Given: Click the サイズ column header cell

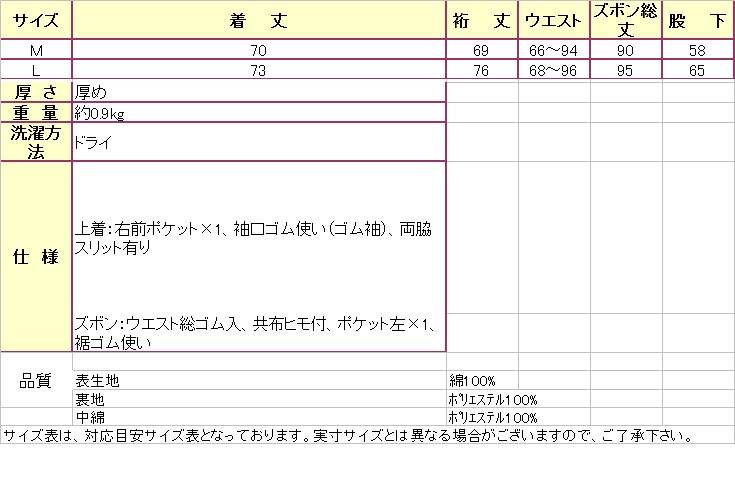Looking at the screenshot, I should coord(36,20).
